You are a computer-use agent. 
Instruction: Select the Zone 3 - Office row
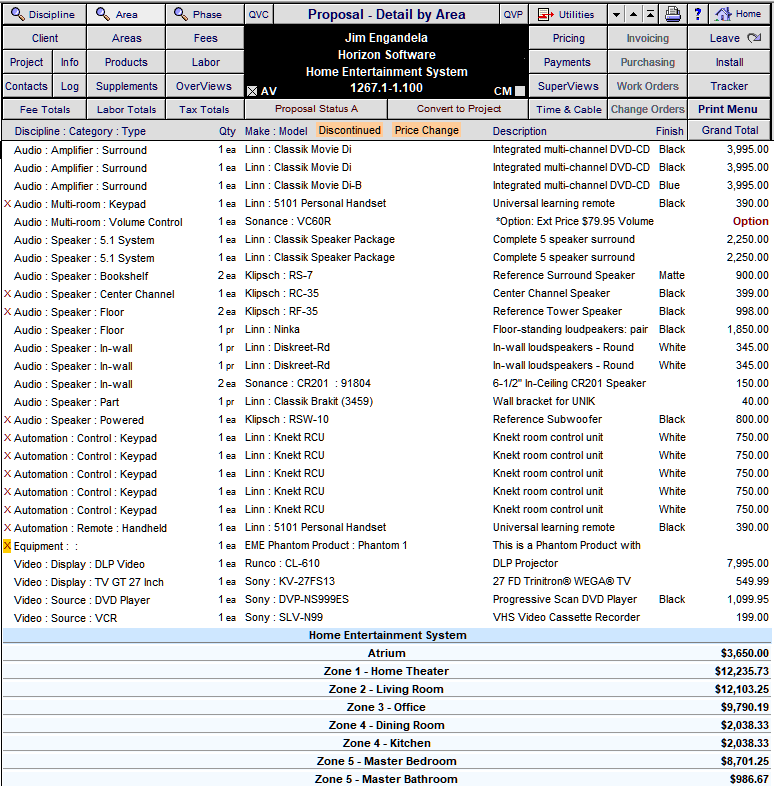point(386,707)
